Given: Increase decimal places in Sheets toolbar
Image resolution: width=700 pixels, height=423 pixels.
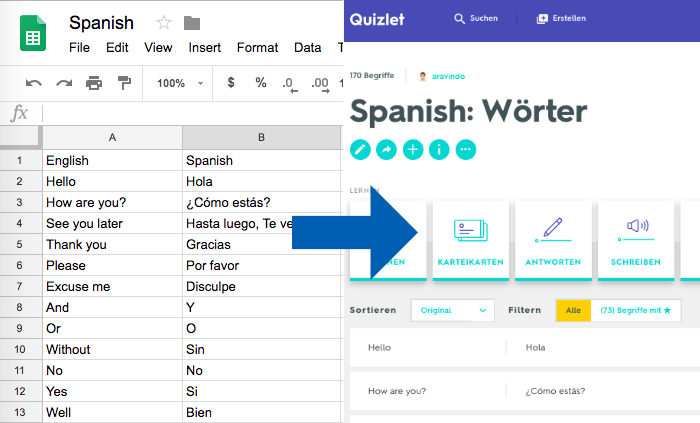Looking at the screenshot, I should point(320,83).
